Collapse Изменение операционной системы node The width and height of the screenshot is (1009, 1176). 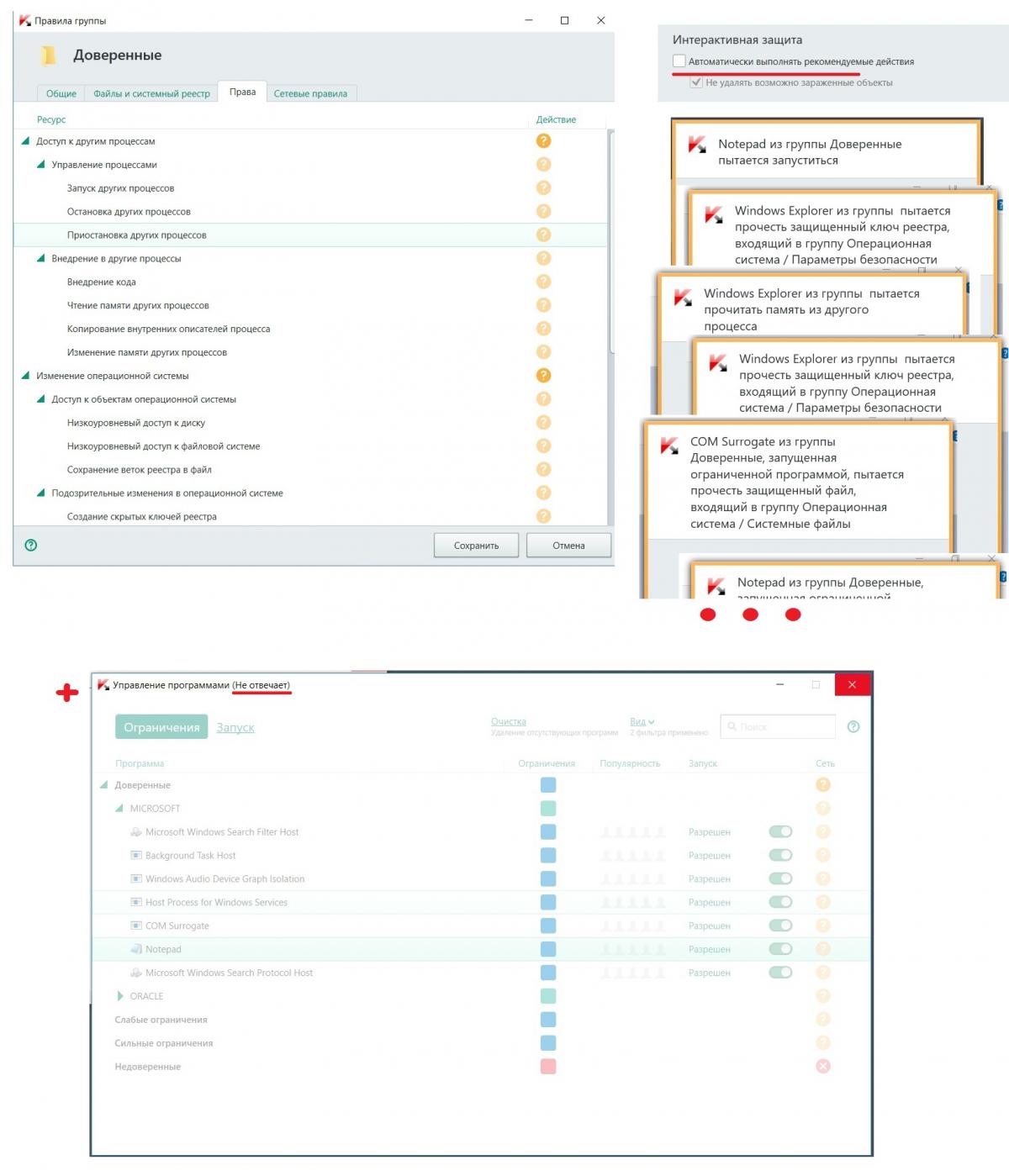click(x=25, y=376)
